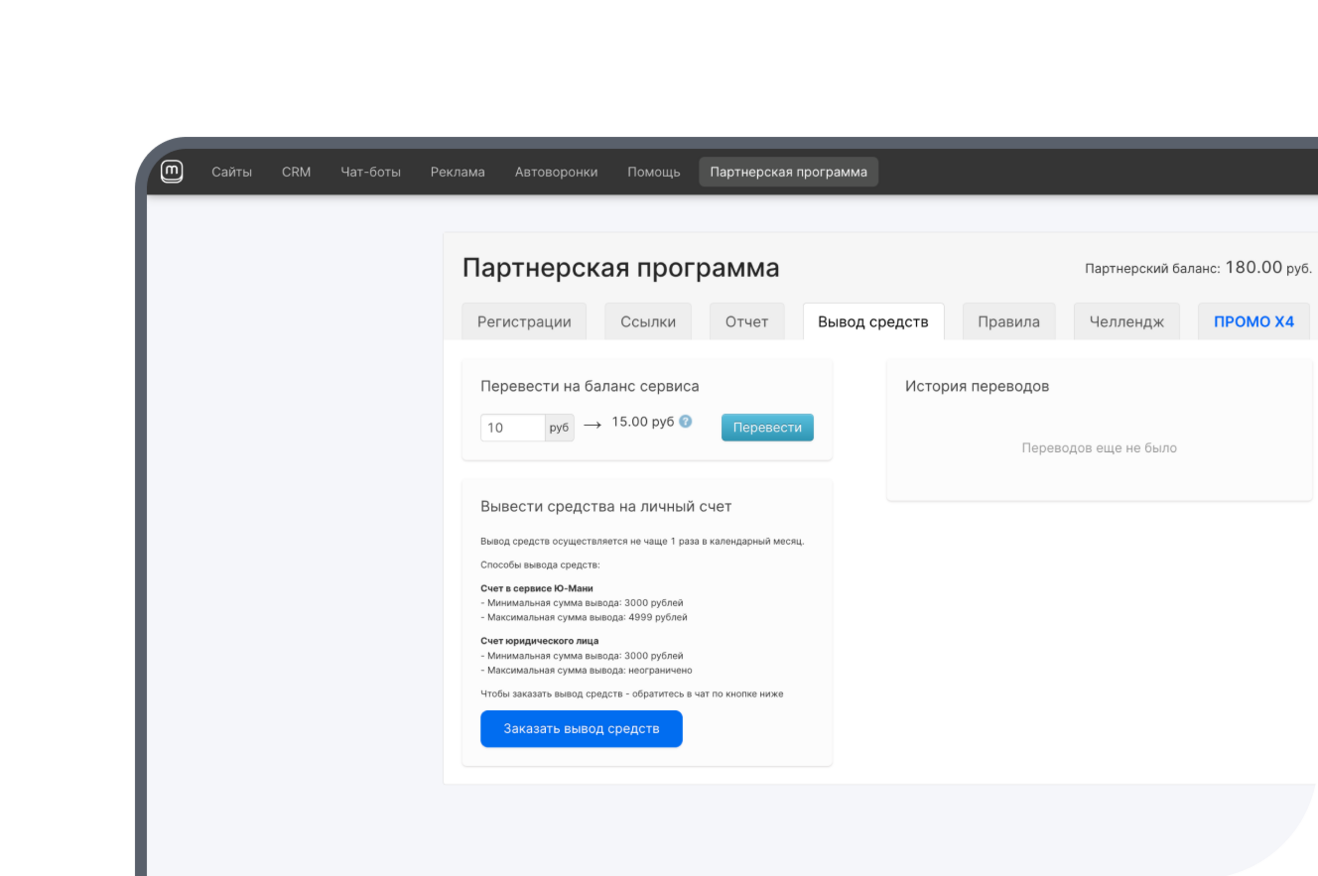
Task: Click the Максимальная сумма вывода: неограничено line
Action: coord(587,670)
